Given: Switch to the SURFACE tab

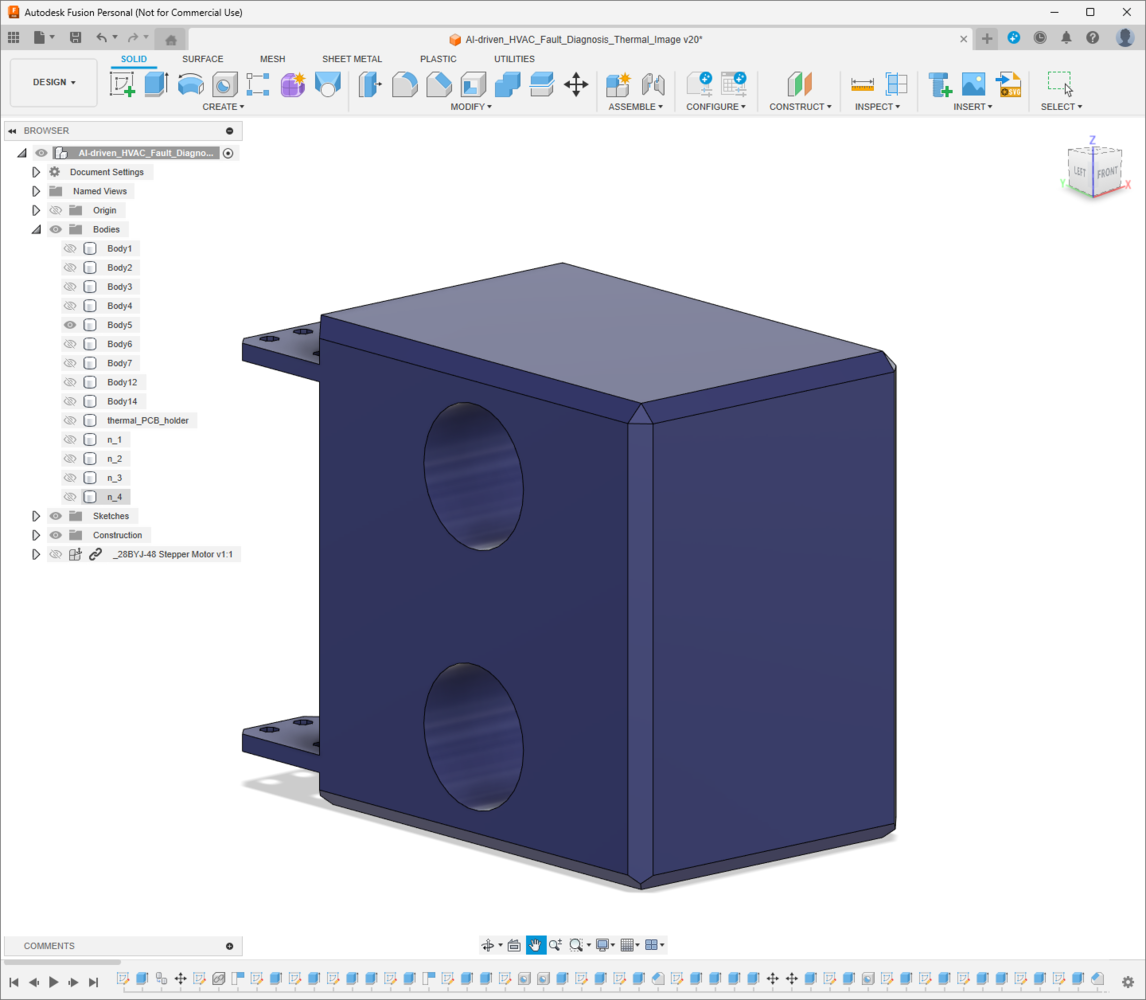Looking at the screenshot, I should pos(202,59).
